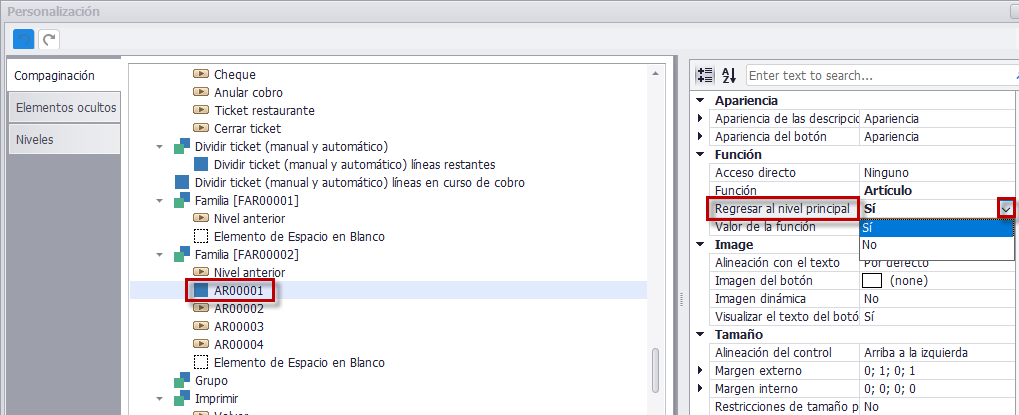1019x415 pixels.
Task: Select the Cerrar ticket tree row
Action: click(389, 129)
